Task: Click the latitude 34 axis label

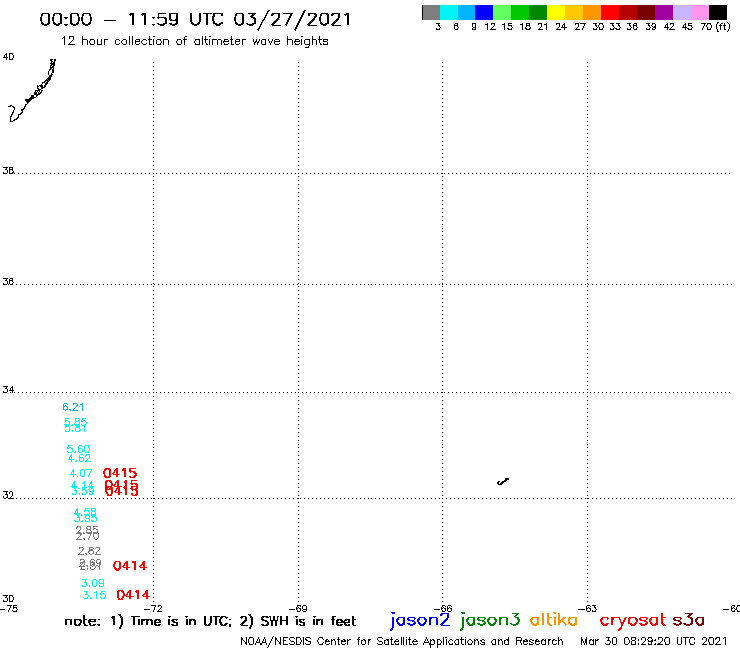Action: [x=8, y=390]
